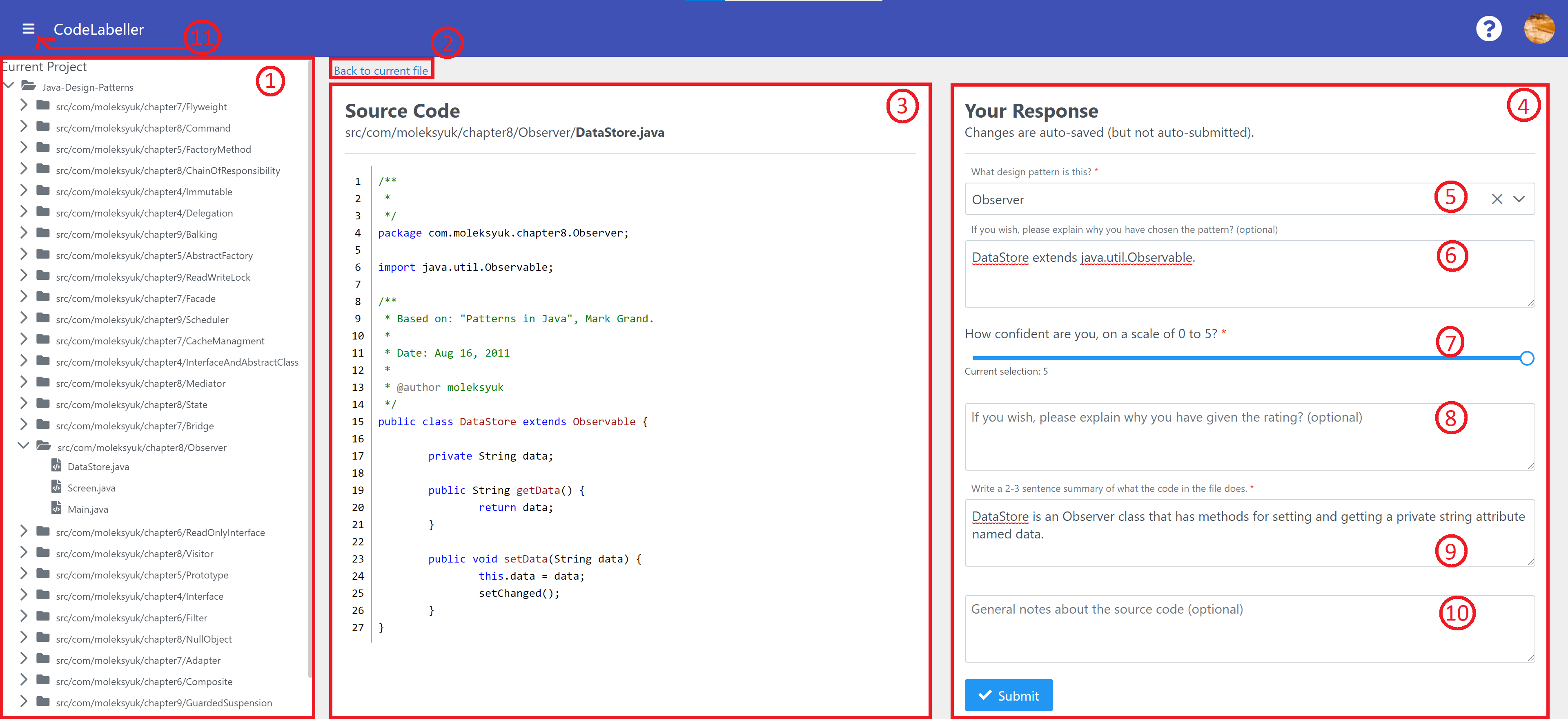Expand the chapter8/Visitor folder
This screenshot has height=719, width=1568.
[23, 552]
